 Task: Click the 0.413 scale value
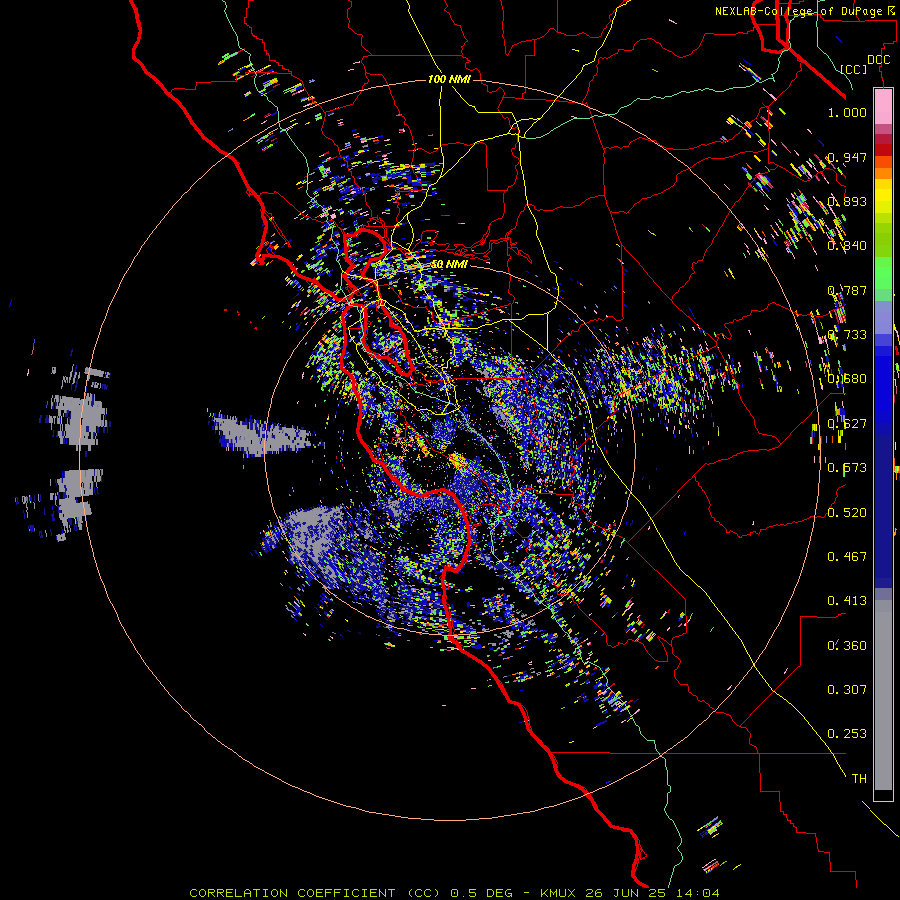[847, 601]
